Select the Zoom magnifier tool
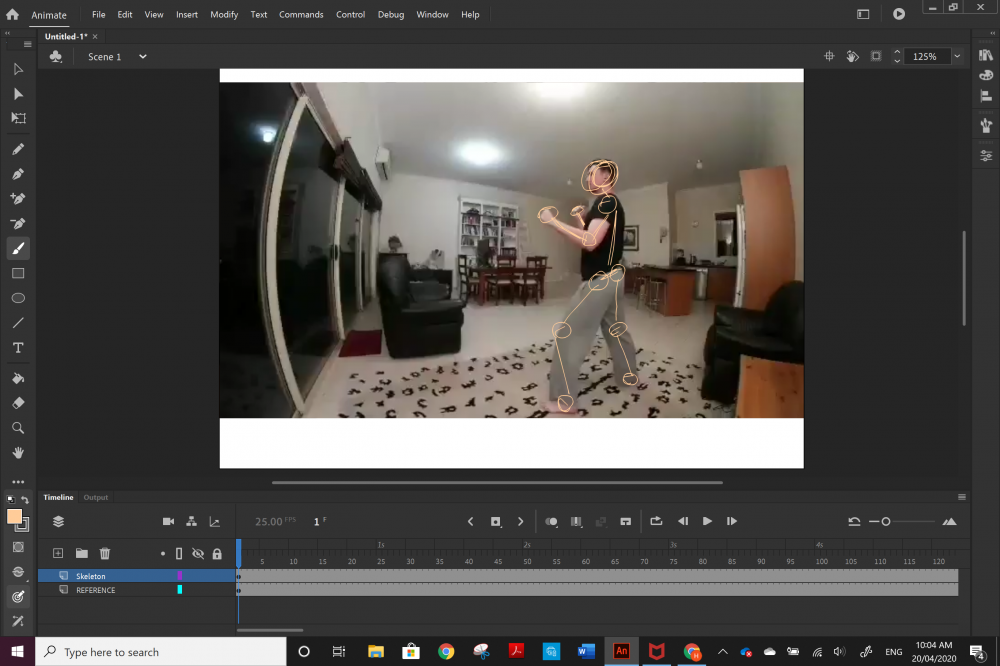This screenshot has width=1000, height=666. [18, 428]
